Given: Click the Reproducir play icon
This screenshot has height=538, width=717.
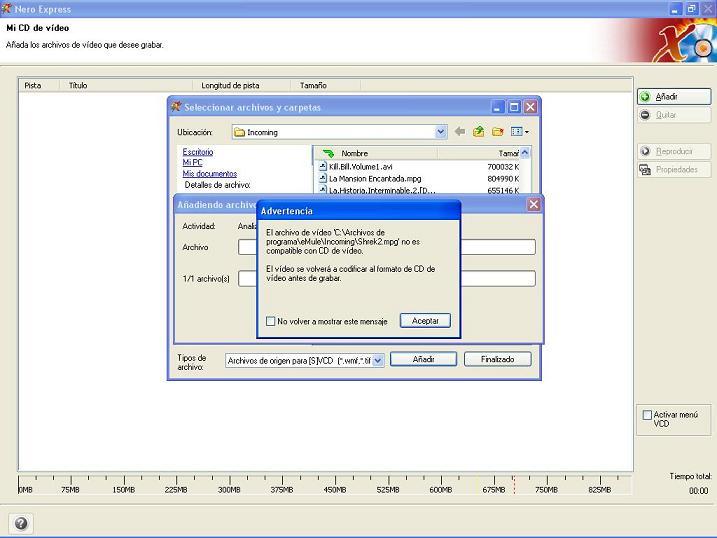Looking at the screenshot, I should pyautogui.click(x=645, y=151).
